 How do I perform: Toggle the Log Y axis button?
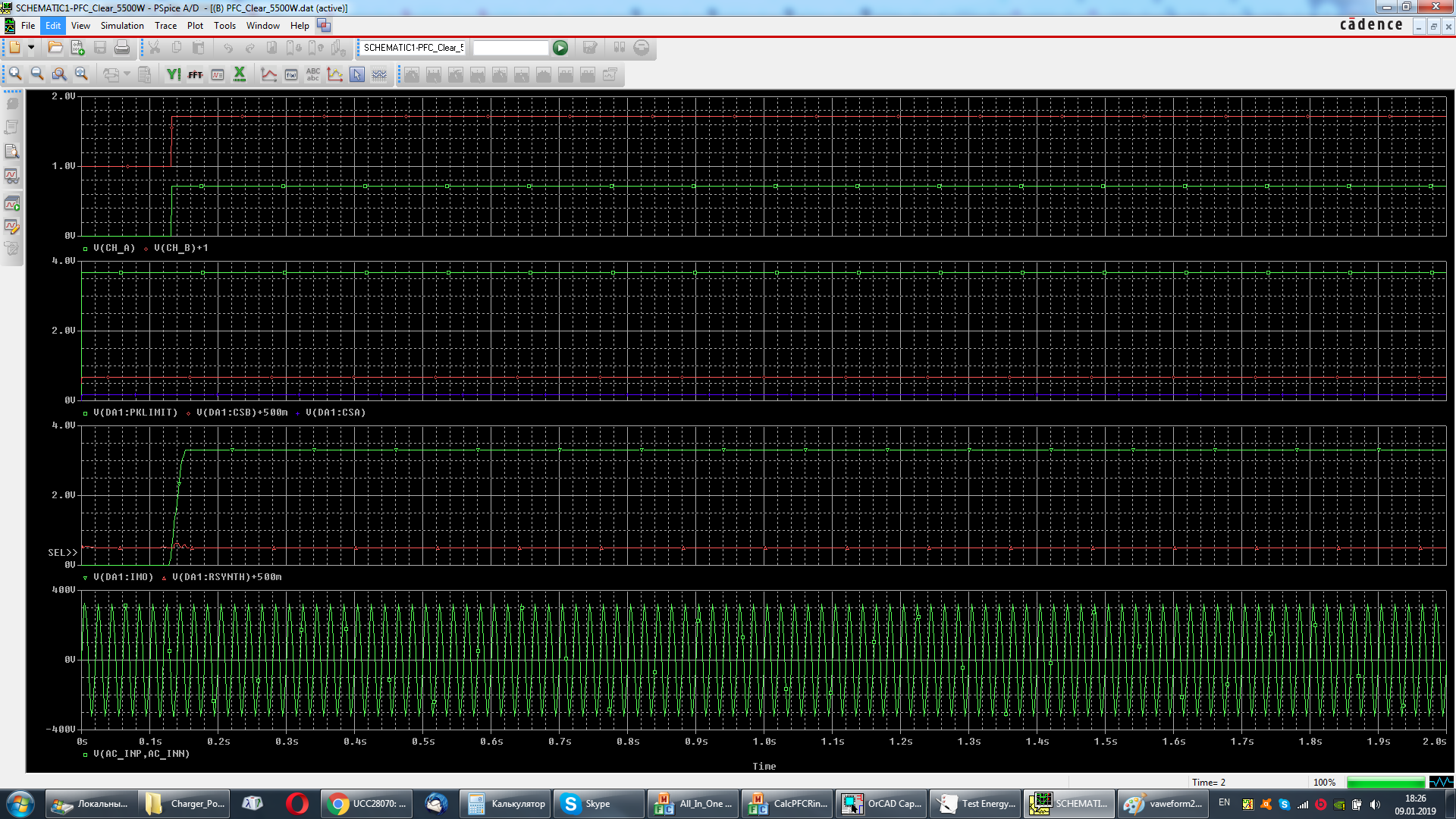174,74
